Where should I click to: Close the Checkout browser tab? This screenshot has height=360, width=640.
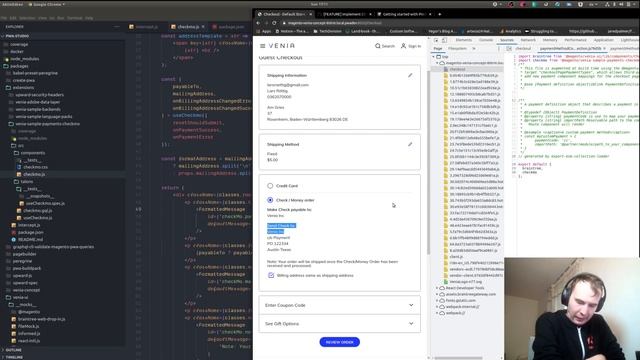coord(310,14)
